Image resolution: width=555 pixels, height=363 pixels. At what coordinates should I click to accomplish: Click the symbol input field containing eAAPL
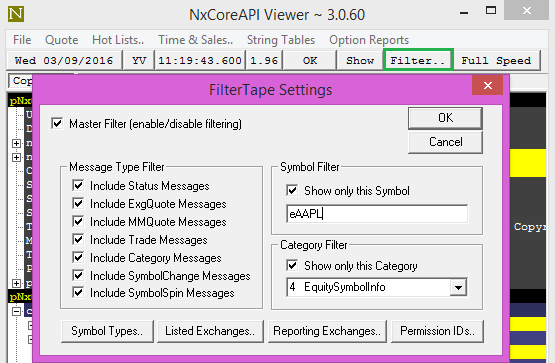pos(377,214)
